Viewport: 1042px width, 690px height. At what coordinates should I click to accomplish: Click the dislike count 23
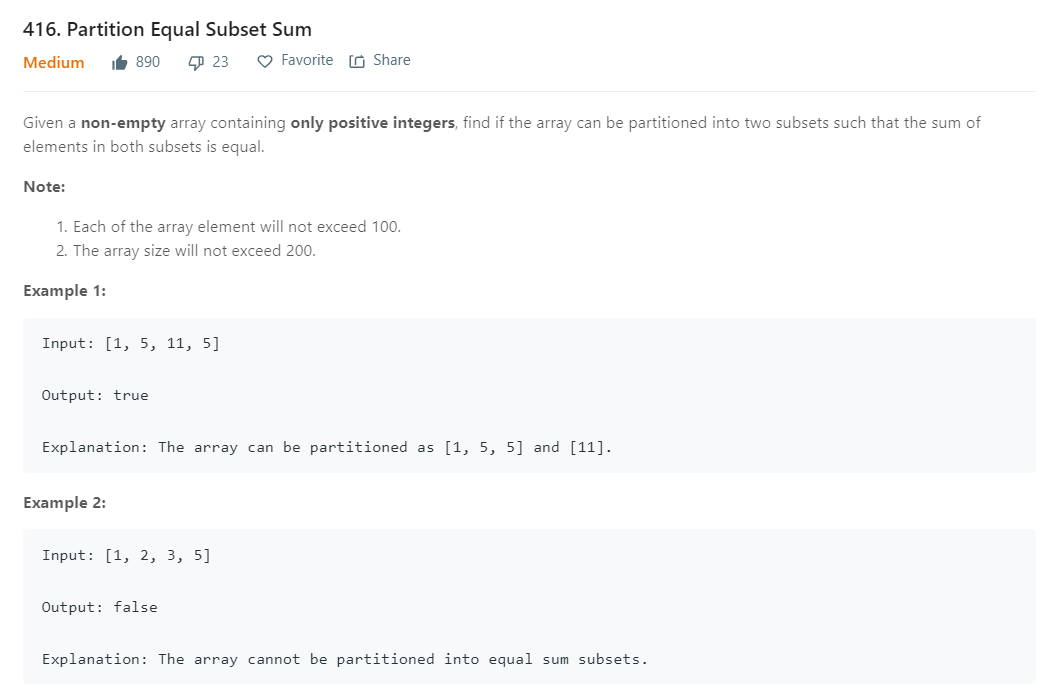point(220,62)
